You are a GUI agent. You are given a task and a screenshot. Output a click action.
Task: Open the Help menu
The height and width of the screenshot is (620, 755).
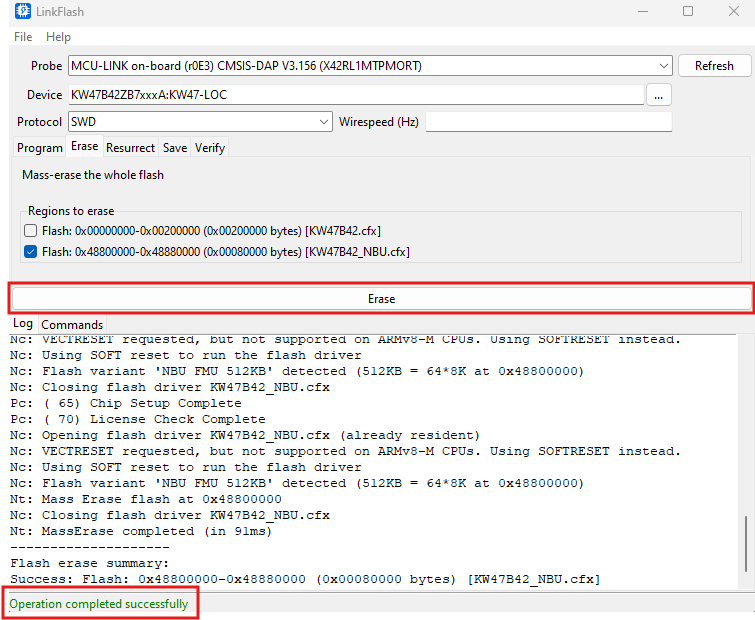click(x=58, y=37)
